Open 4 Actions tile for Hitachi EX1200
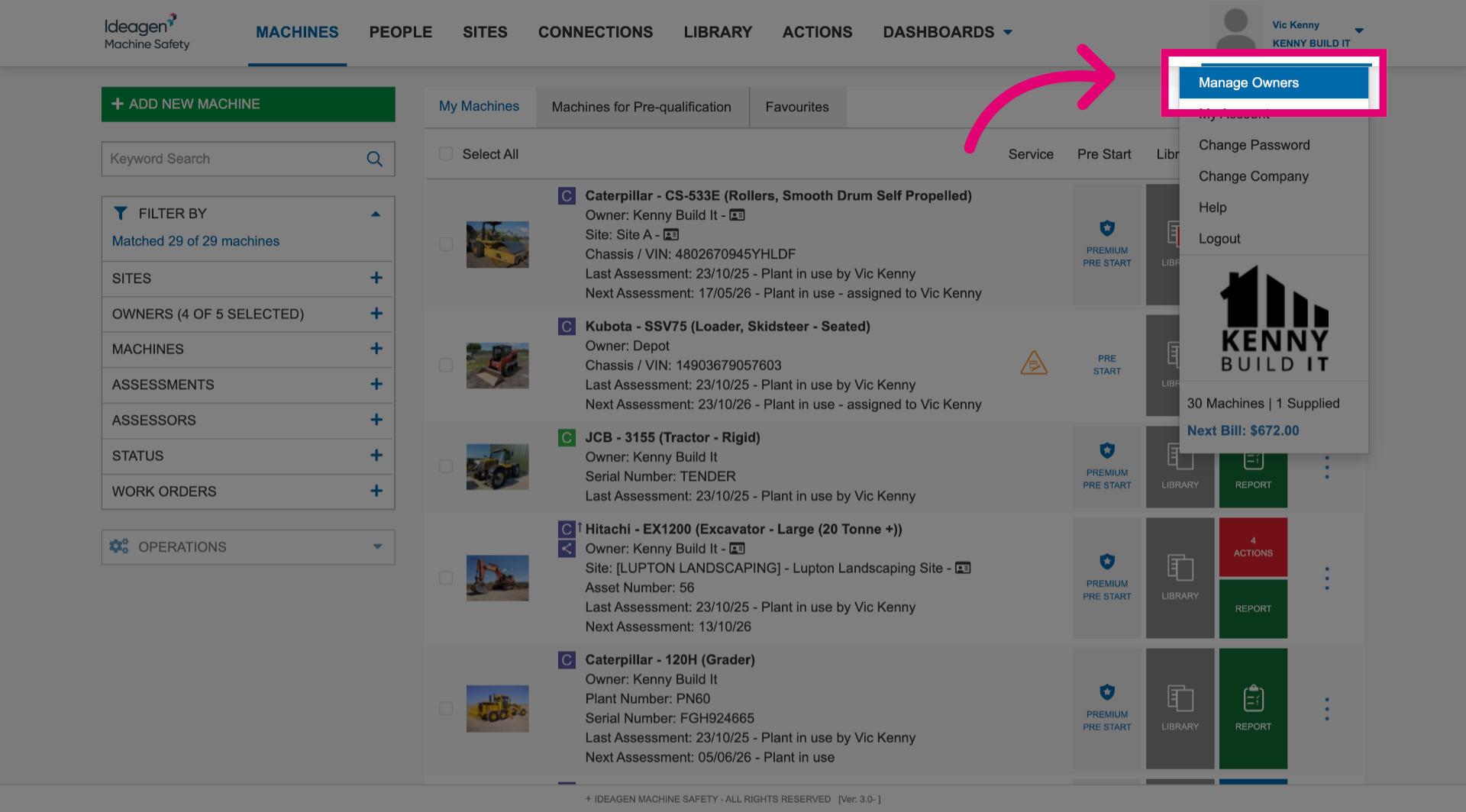 (1253, 547)
